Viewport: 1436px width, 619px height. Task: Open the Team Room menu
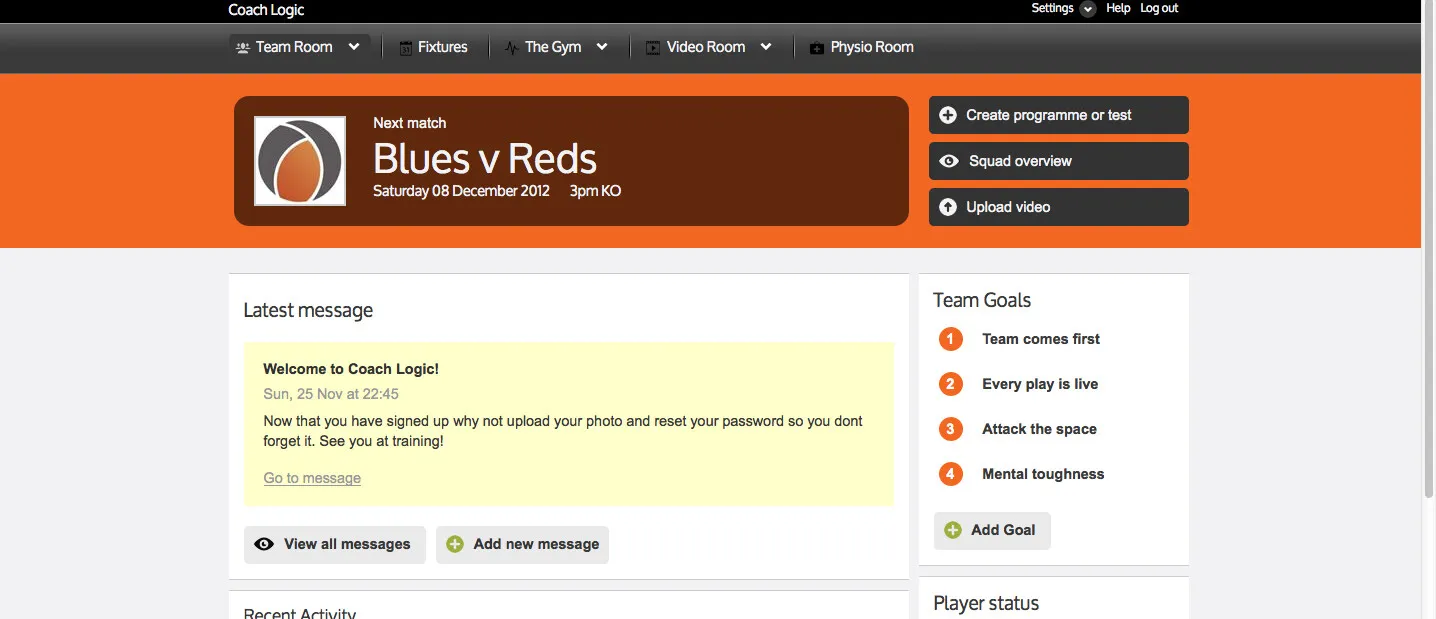(x=300, y=47)
